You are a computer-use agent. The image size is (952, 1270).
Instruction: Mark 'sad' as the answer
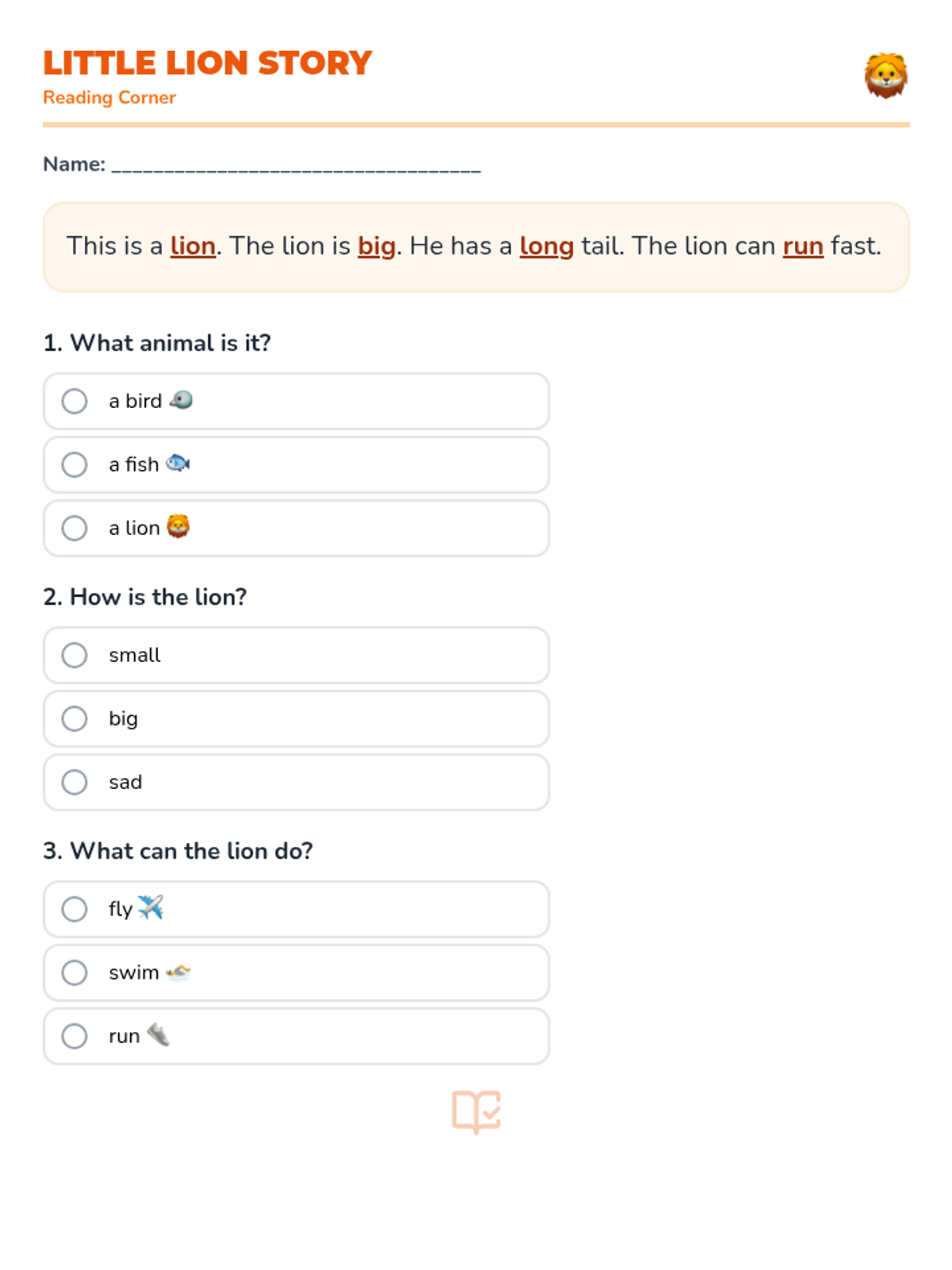(x=75, y=782)
